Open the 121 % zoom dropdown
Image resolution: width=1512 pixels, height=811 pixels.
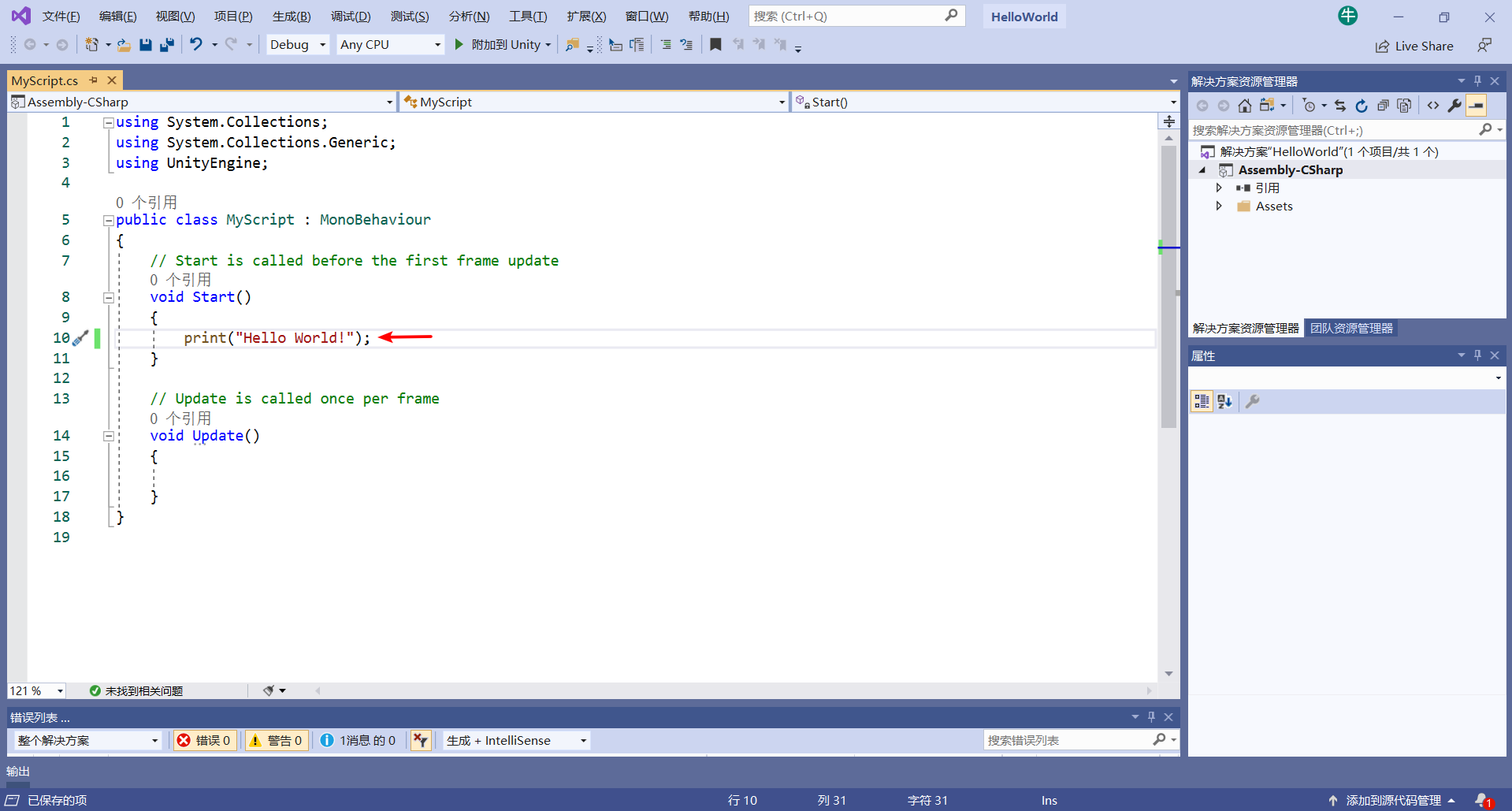(x=36, y=690)
